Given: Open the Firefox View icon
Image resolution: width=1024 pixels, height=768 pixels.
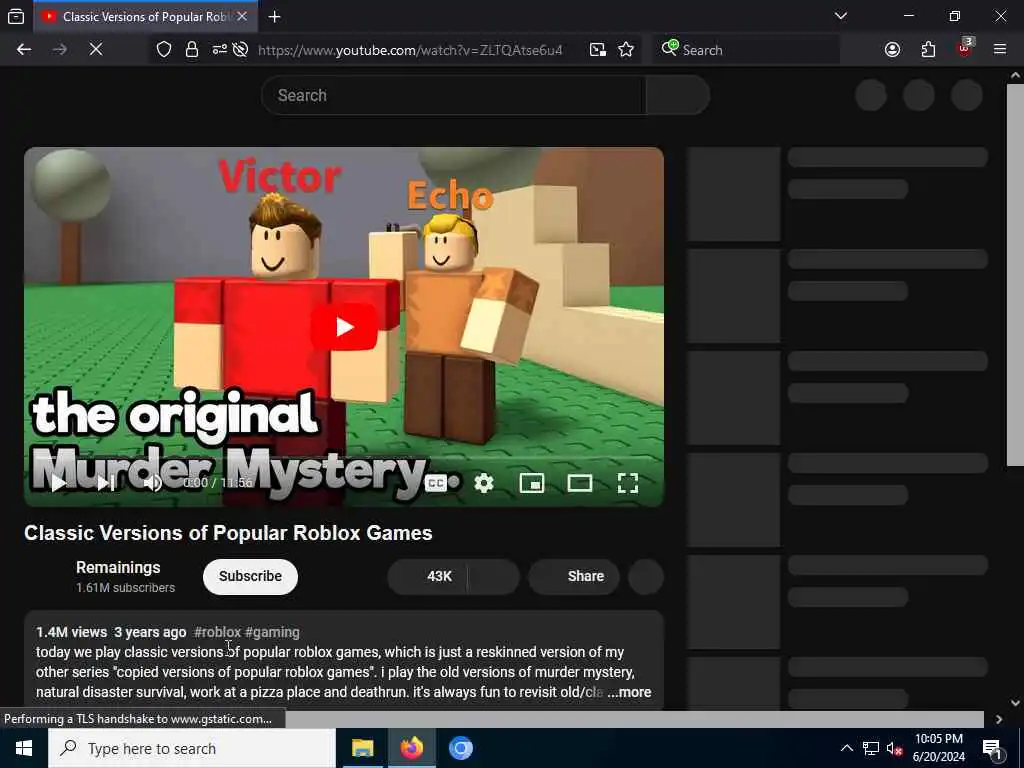Looking at the screenshot, I should coord(16,16).
